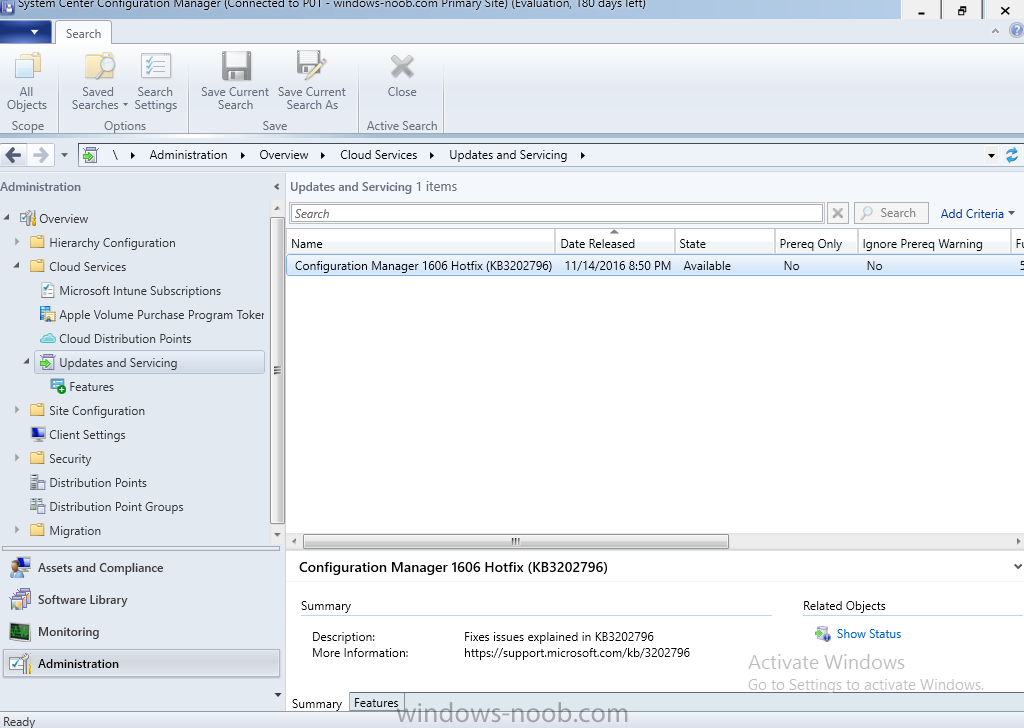Click in the Search text field
This screenshot has width=1024, height=728.
click(x=556, y=214)
